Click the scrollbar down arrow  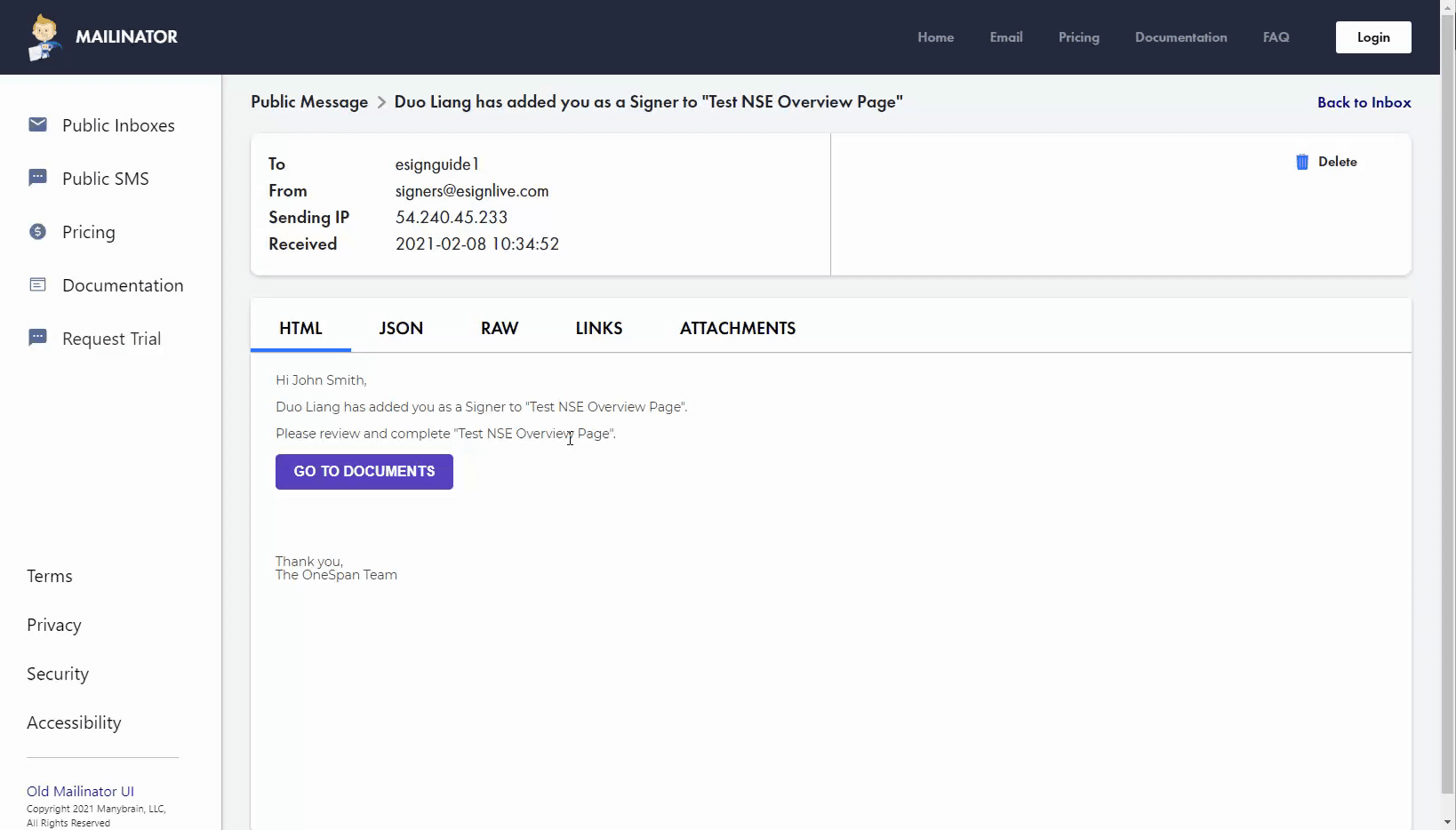point(1448,822)
